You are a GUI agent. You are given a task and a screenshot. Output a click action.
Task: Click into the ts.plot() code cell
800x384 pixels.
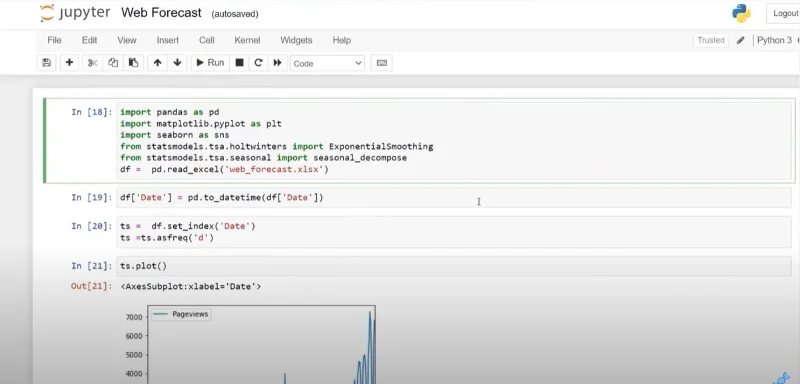[x=454, y=266]
